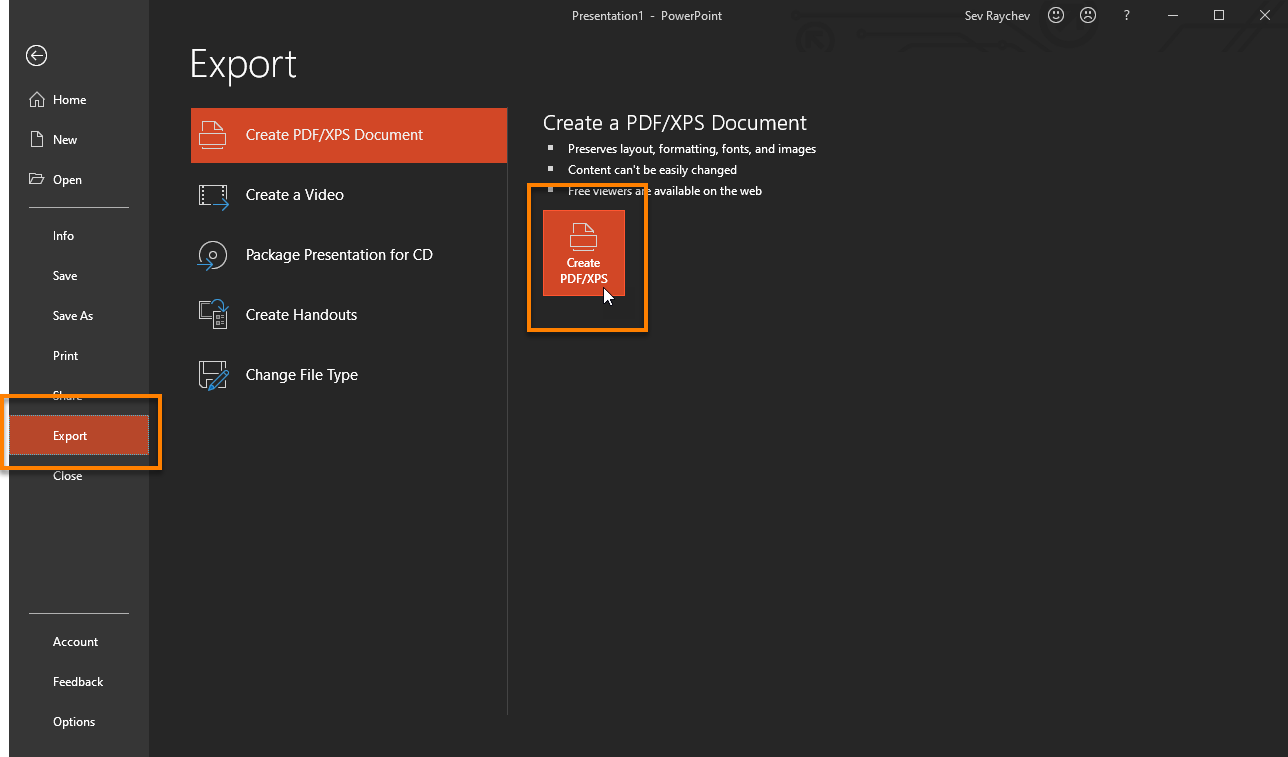Open the Info page

click(64, 236)
